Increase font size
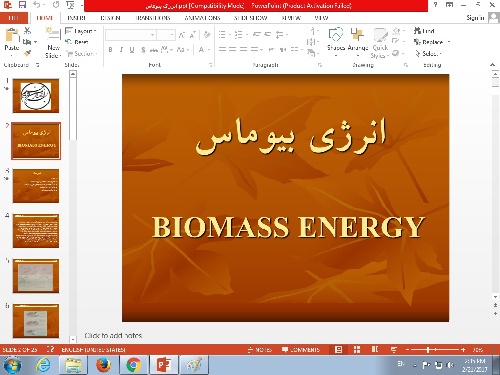 [x=182, y=35]
